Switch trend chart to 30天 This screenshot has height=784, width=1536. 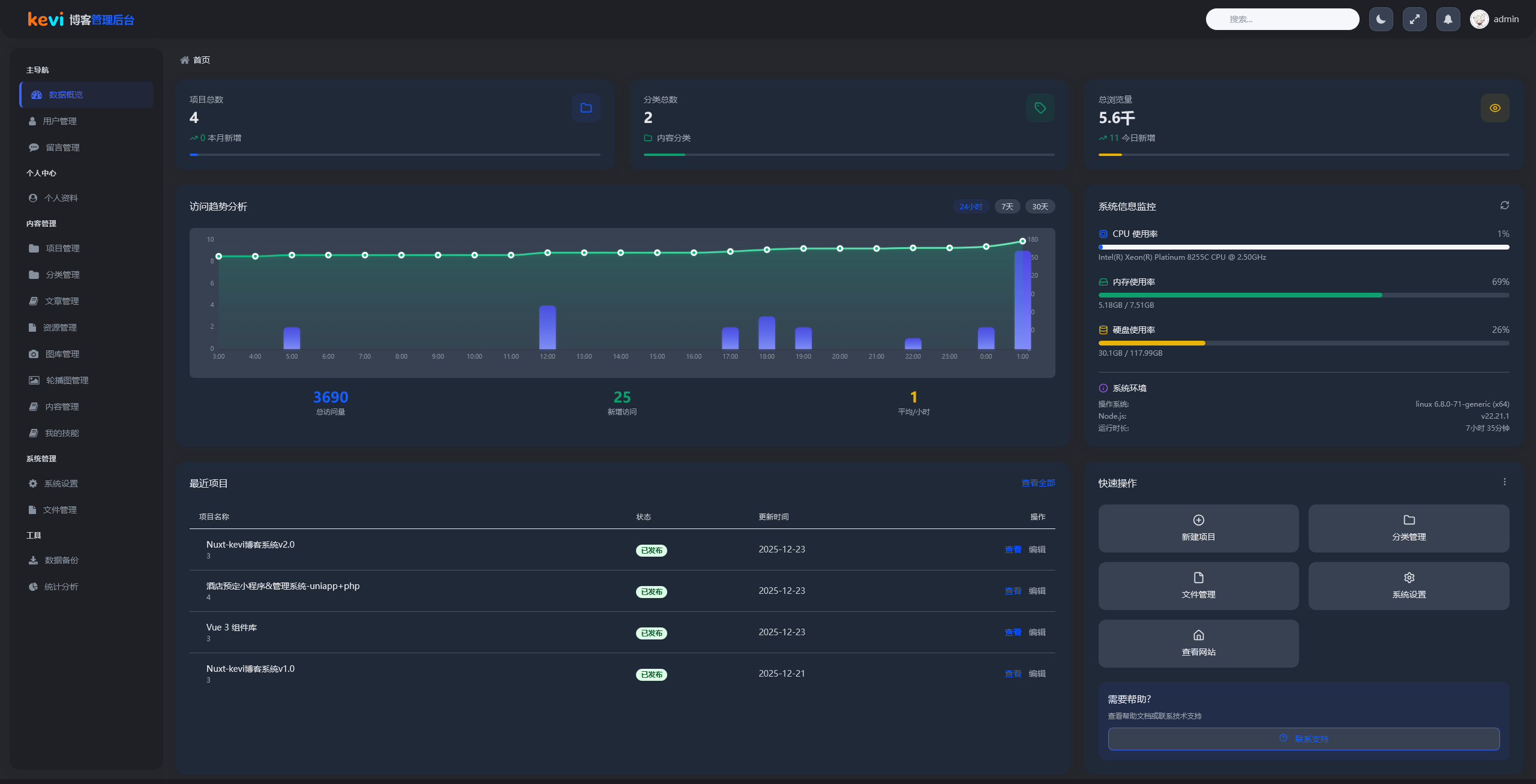pos(1040,206)
